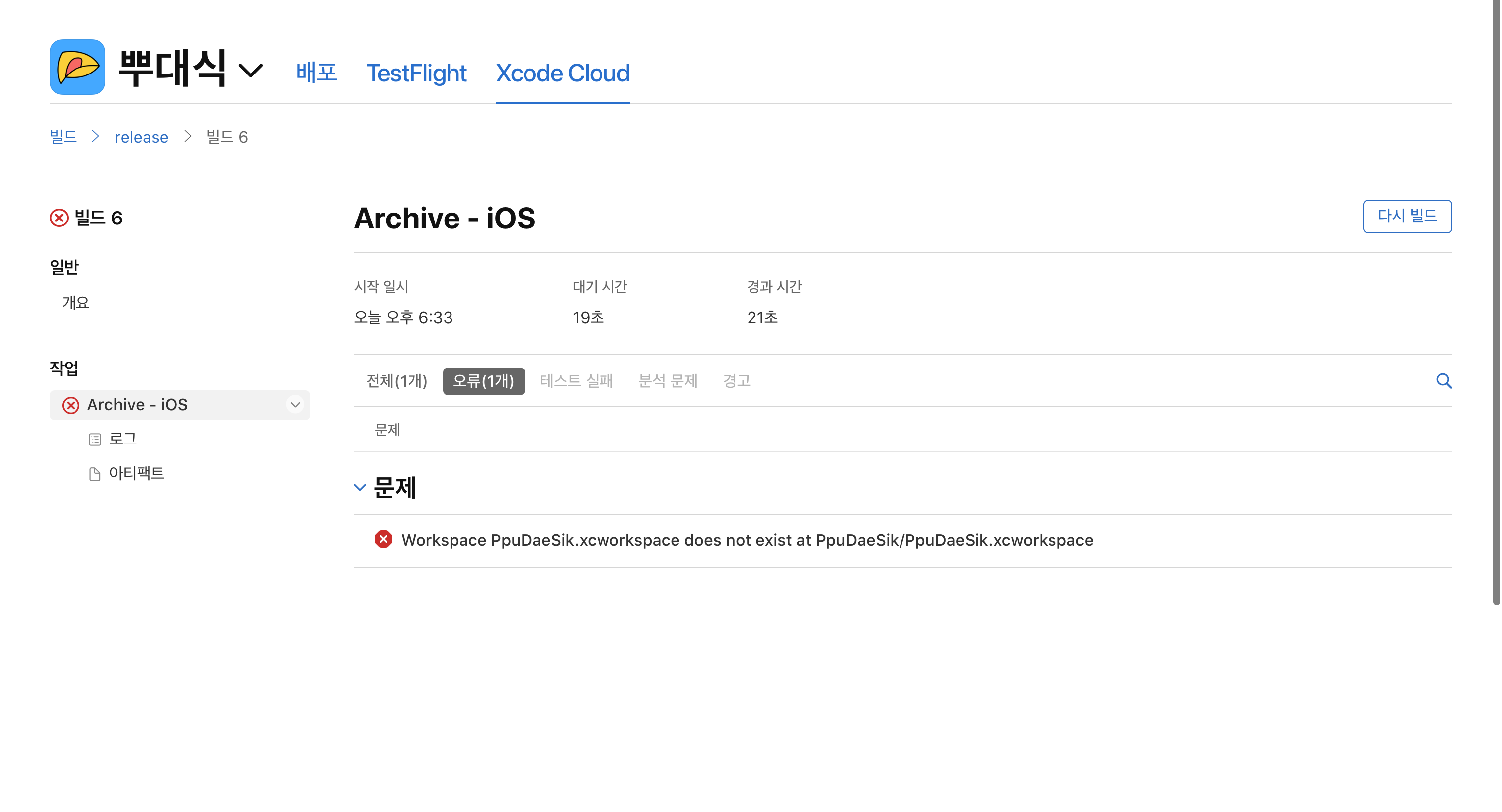Click the 빌드 6 sidebar title
The image size is (1502, 812).
coord(98,218)
